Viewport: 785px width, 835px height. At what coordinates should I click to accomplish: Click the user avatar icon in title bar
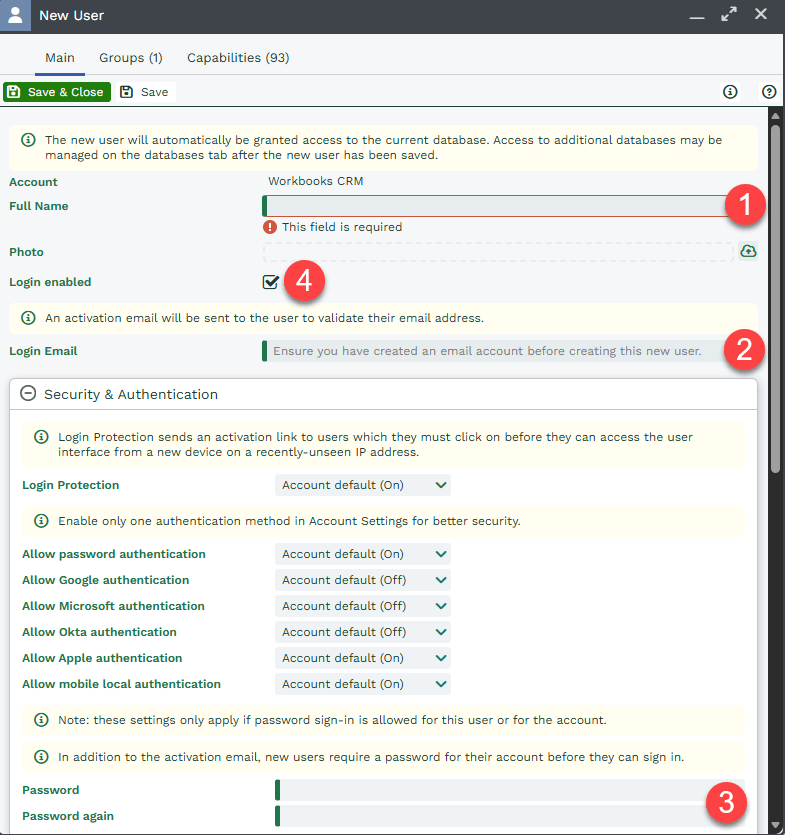point(15,16)
